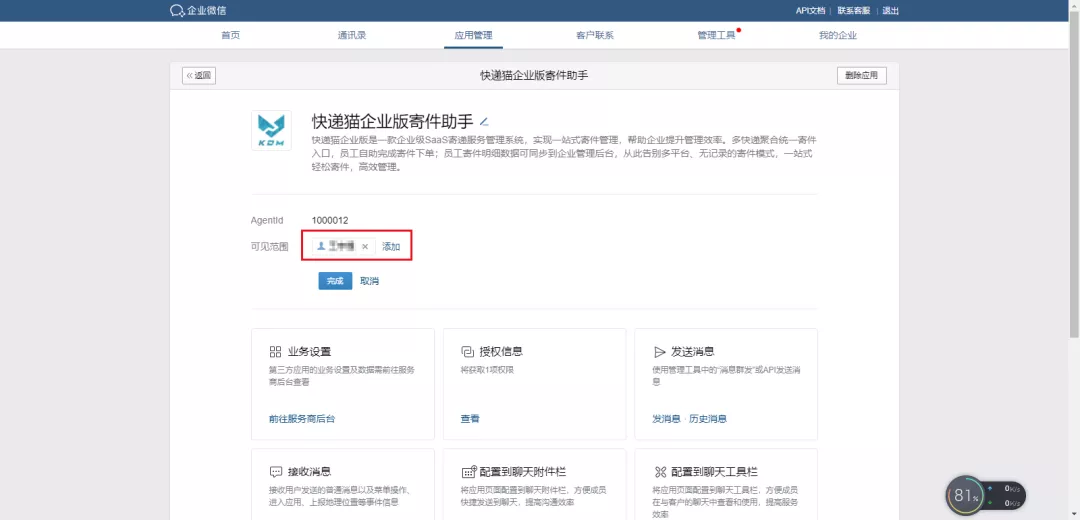
Task: Click the 企业微信 logo icon
Action: (176, 10)
